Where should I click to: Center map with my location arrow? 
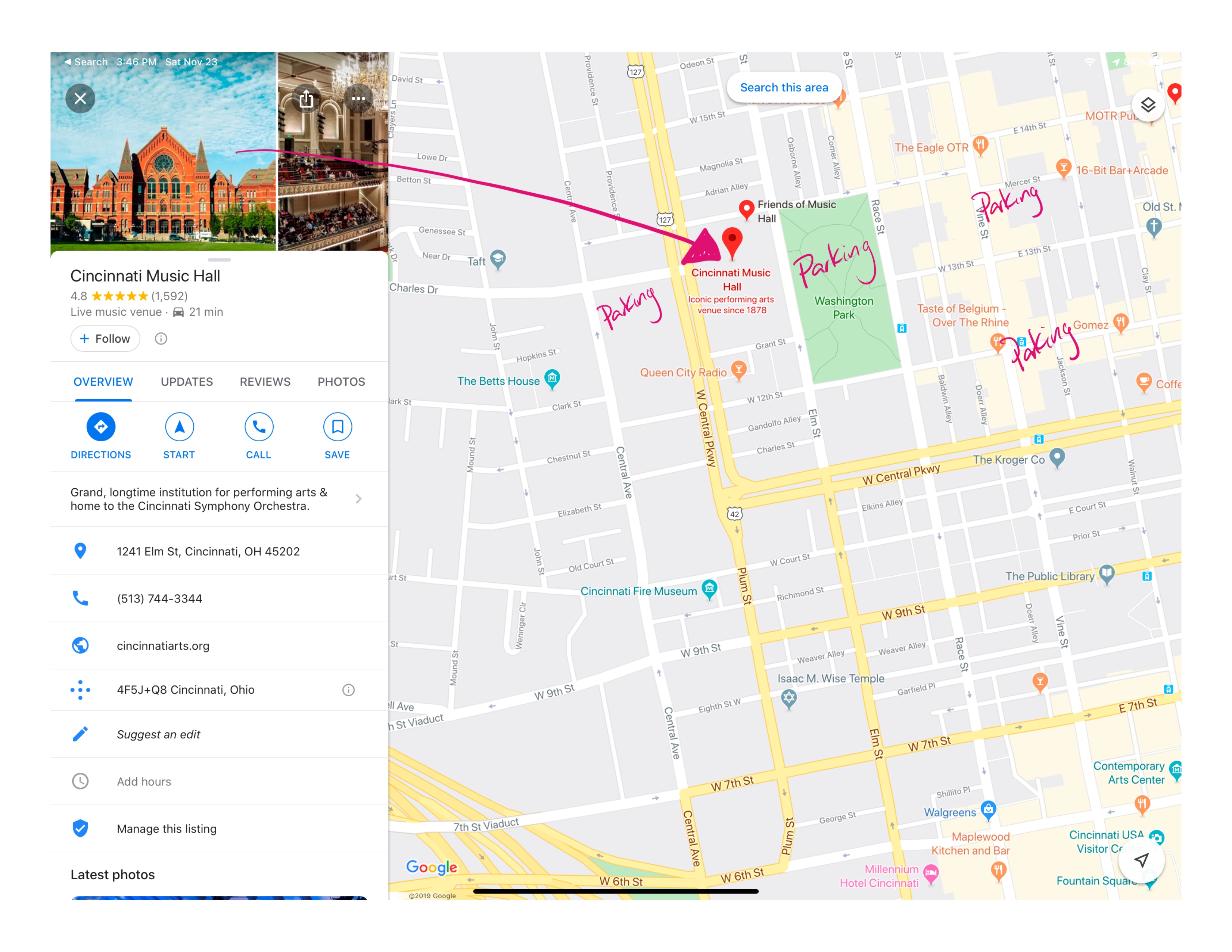[1141, 860]
